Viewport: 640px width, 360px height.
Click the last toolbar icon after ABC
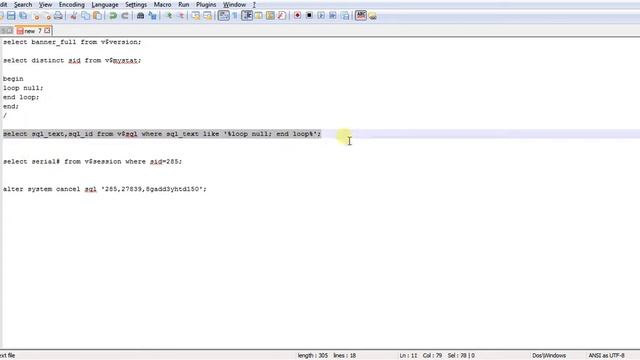point(372,16)
